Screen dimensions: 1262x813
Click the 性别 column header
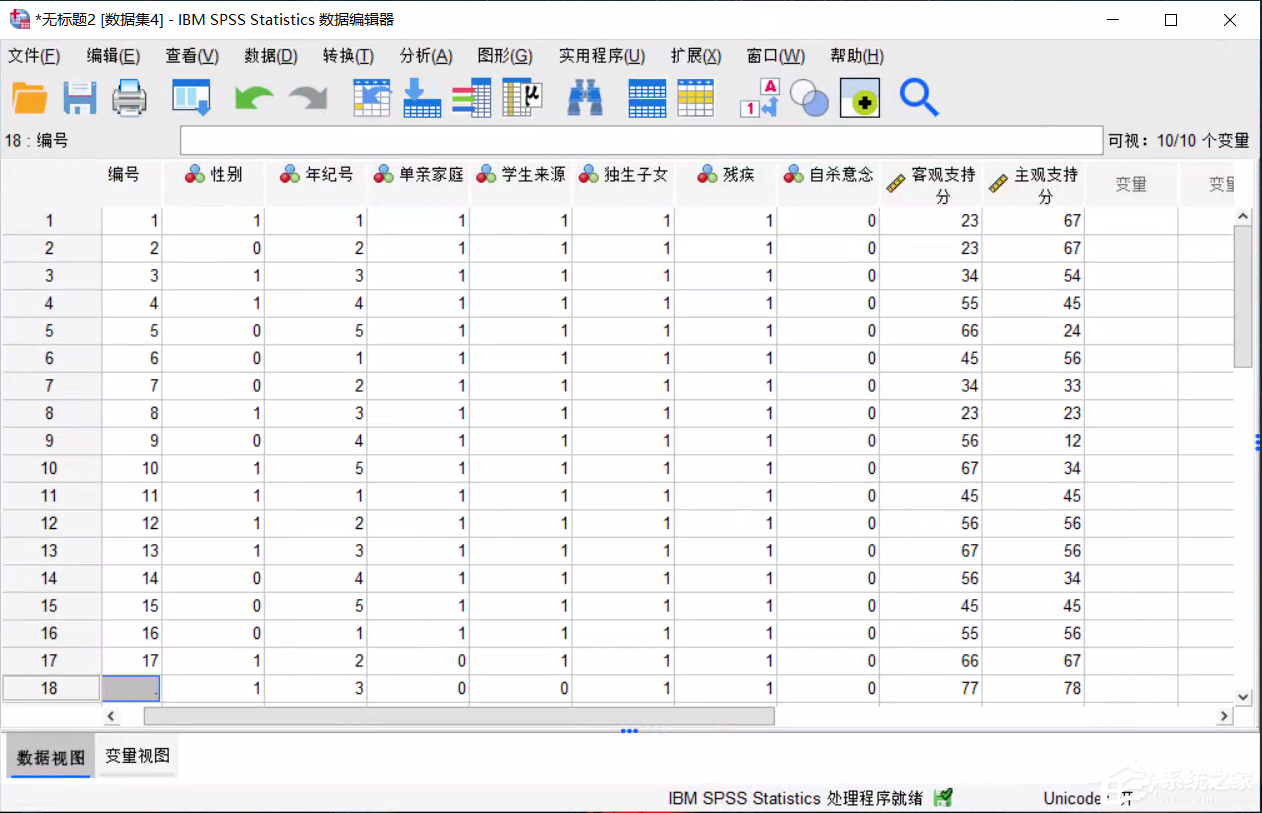214,175
